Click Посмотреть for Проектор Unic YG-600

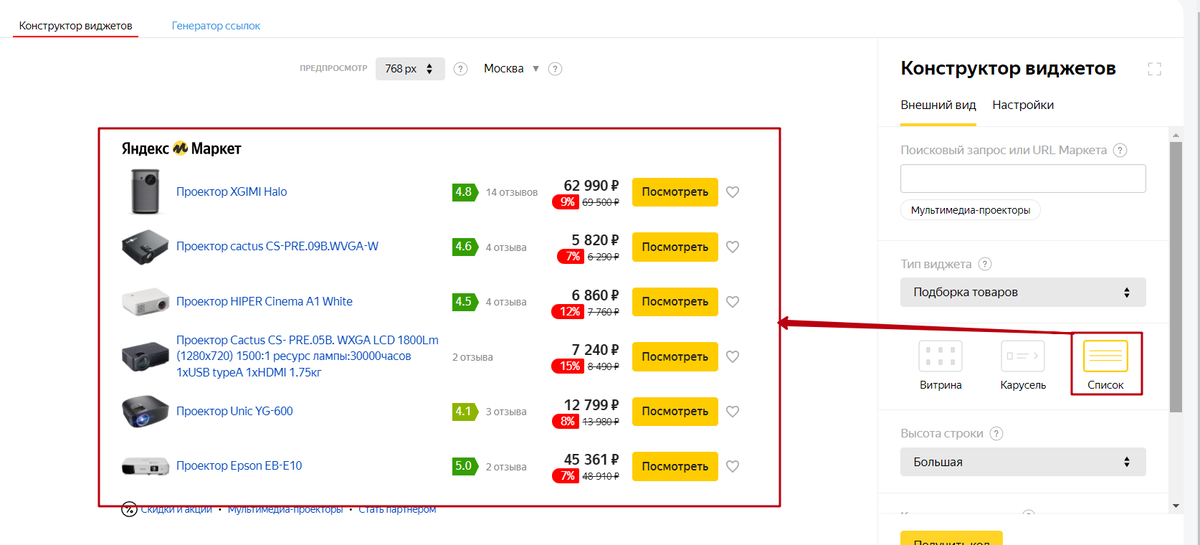(x=675, y=412)
